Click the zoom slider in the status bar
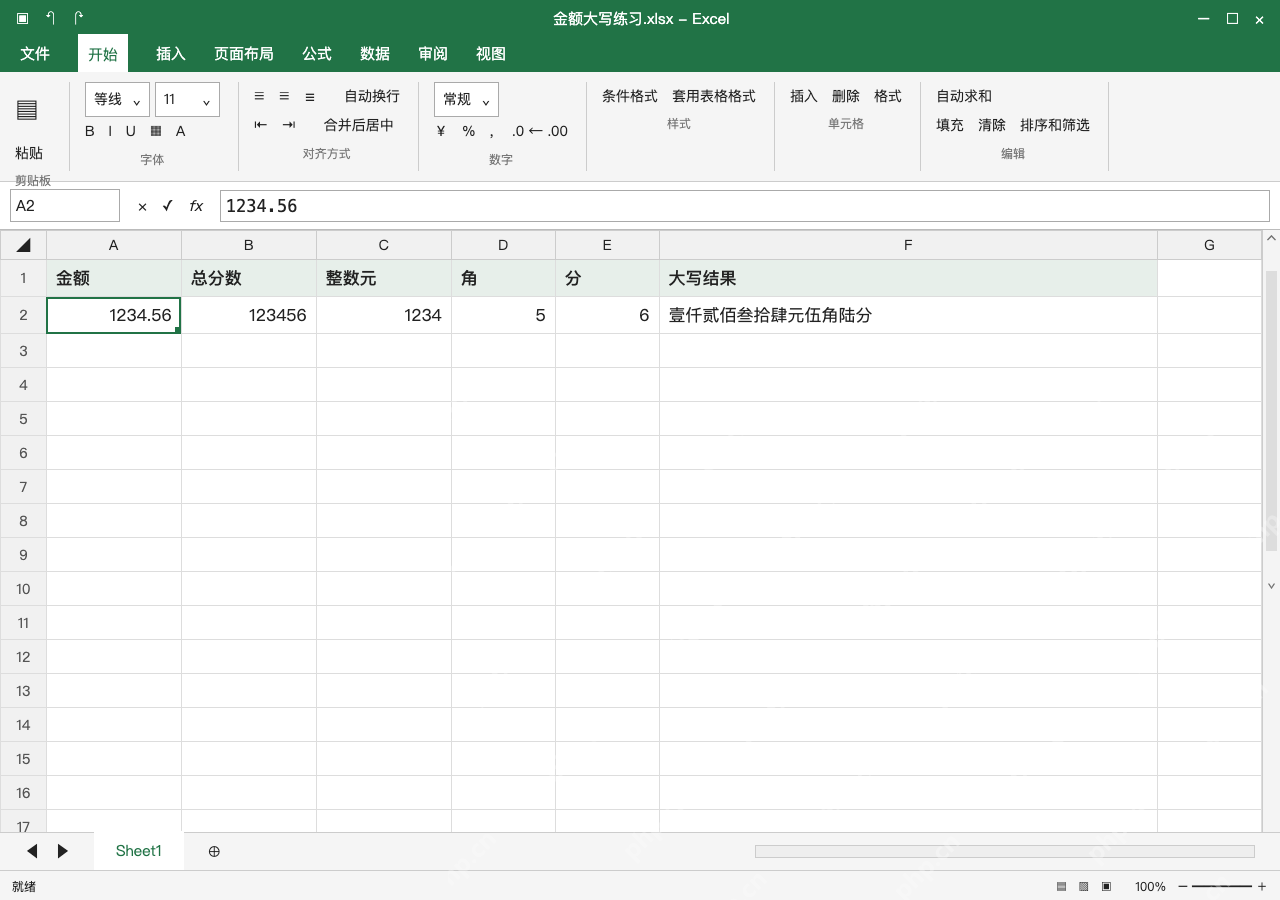 coord(1222,887)
